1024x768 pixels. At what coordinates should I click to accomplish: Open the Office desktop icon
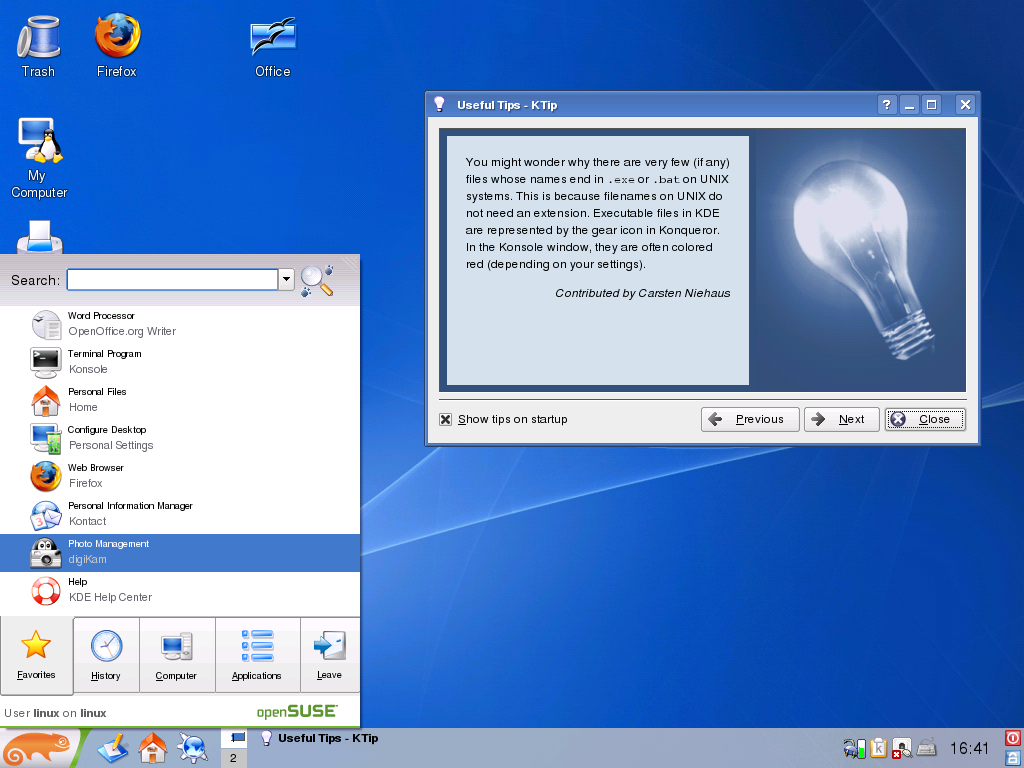(x=272, y=40)
